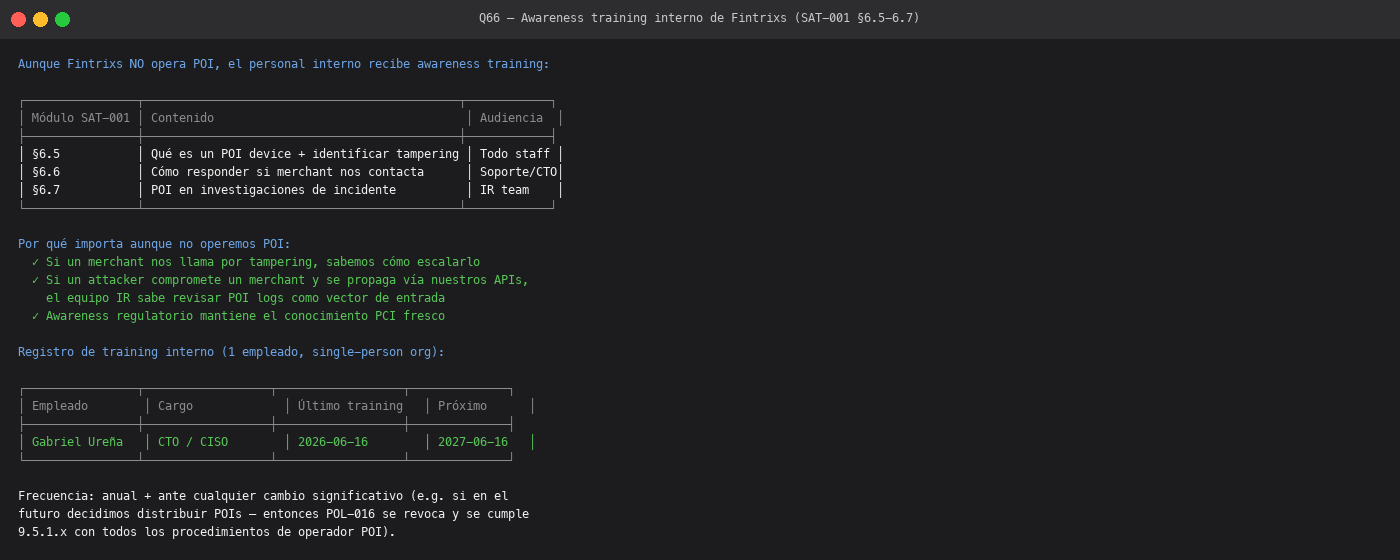The image size is (1400, 560).
Task: Select the 'Cargo' column header
Action: click(175, 406)
